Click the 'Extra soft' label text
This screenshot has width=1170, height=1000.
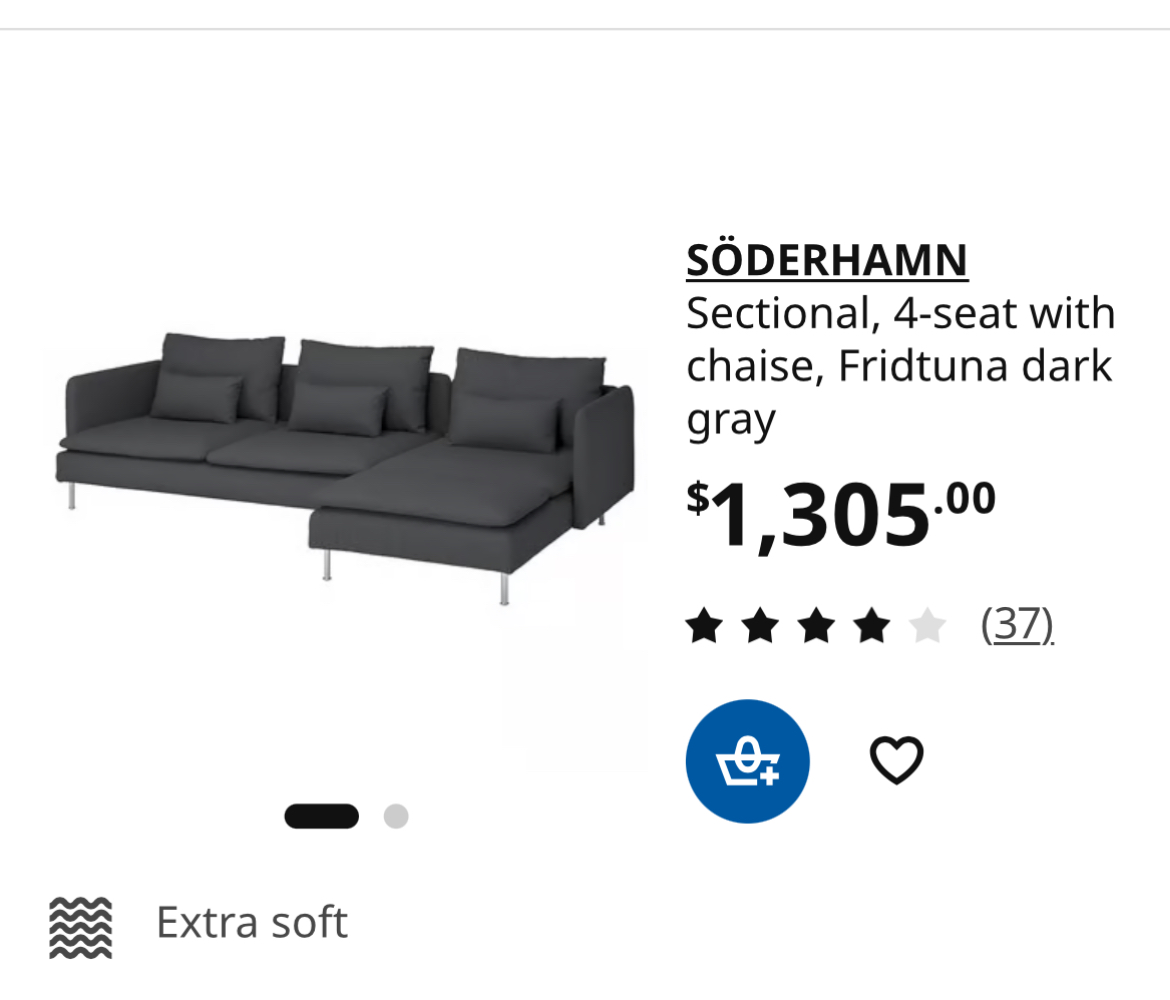[252, 922]
